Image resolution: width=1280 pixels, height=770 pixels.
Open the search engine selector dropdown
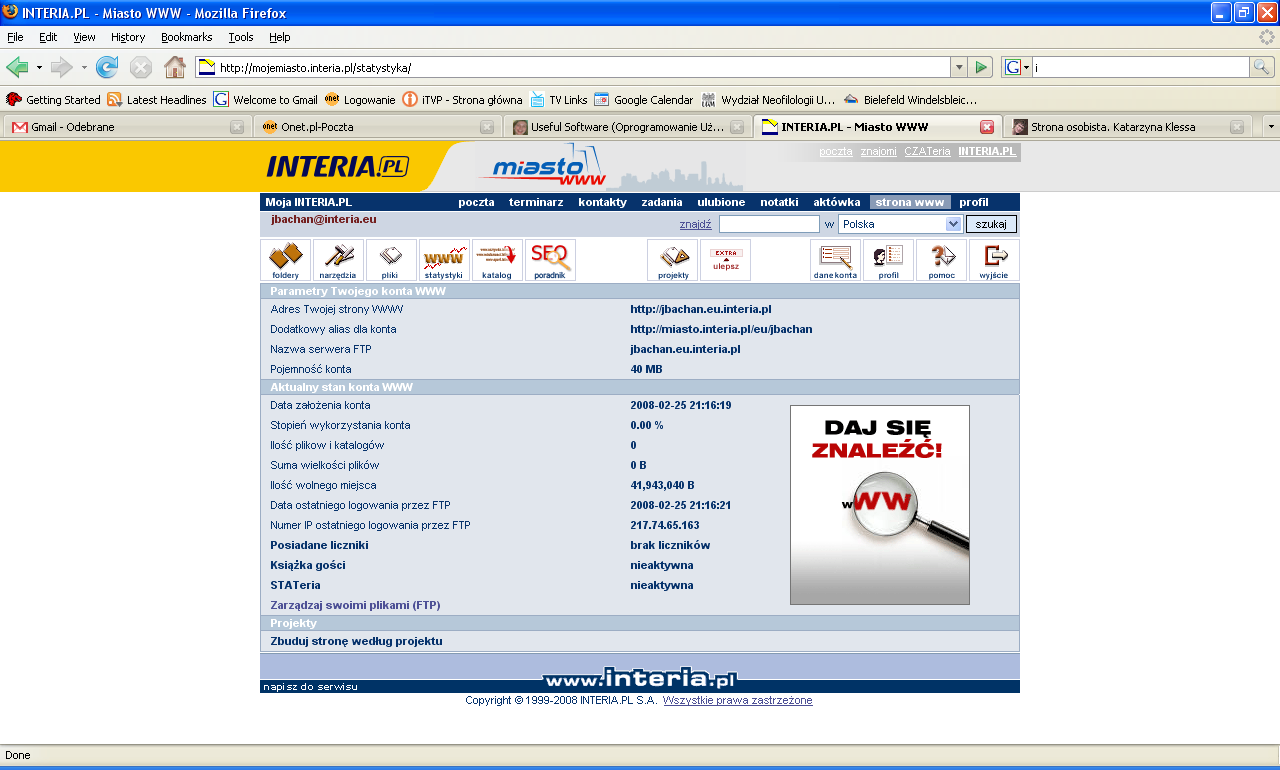point(1017,67)
